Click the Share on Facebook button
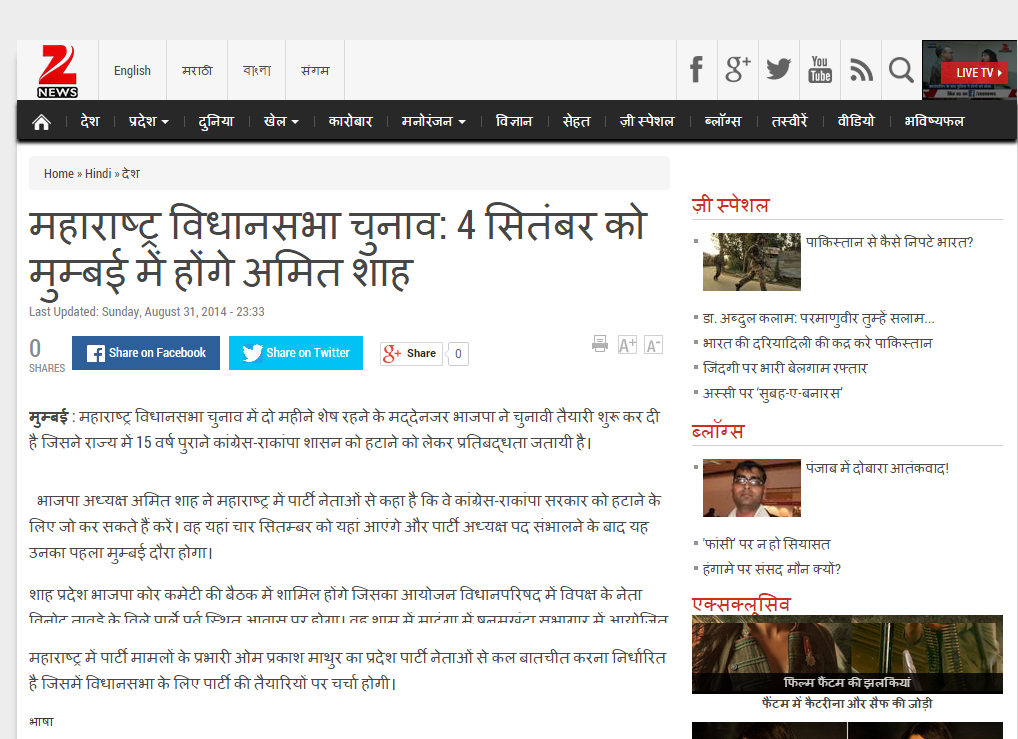Screen dimensions: 1018x739 (146, 353)
